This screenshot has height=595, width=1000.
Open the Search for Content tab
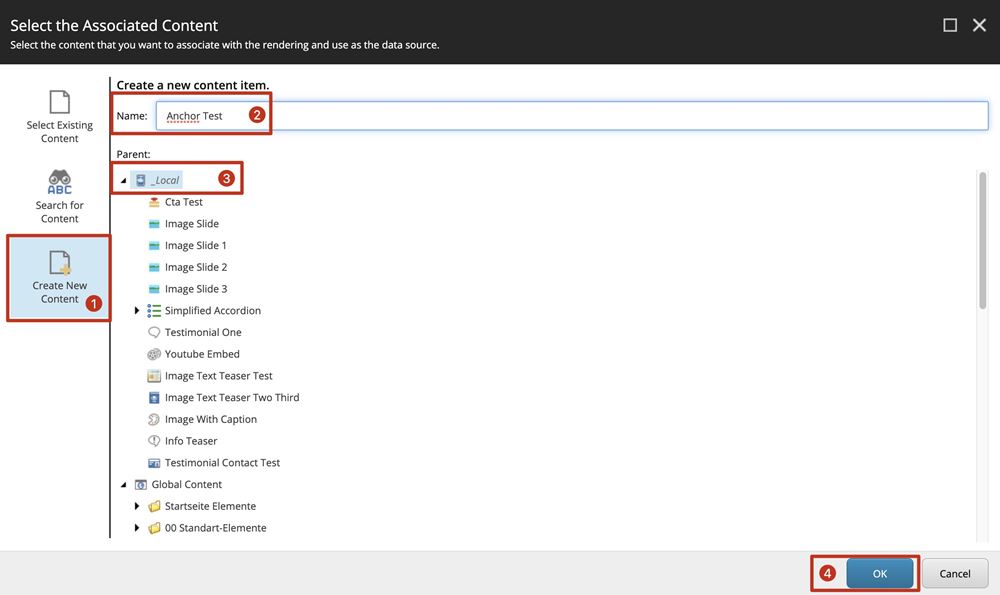point(59,197)
